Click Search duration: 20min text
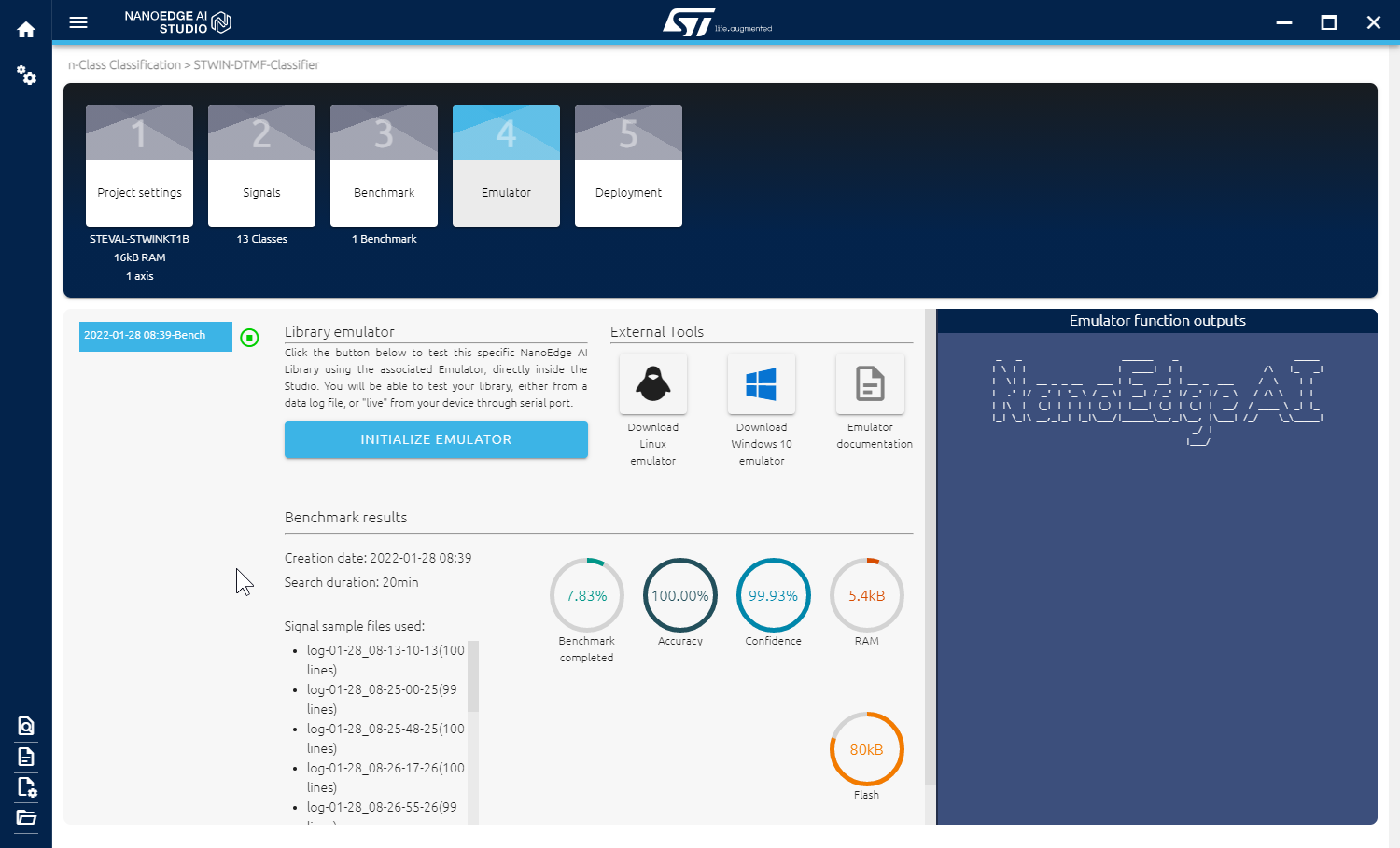 tap(352, 582)
